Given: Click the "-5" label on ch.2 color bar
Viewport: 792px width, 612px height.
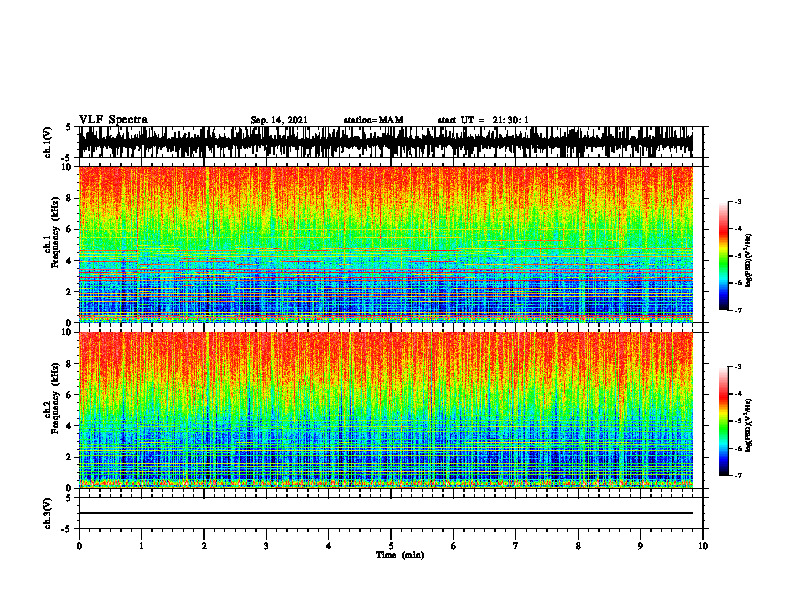Looking at the screenshot, I should tap(737, 421).
